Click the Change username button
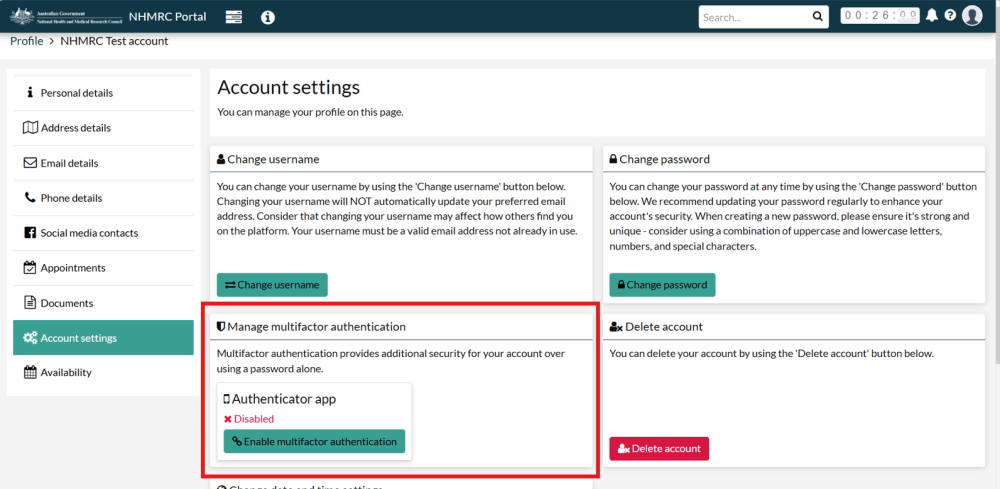 click(272, 285)
